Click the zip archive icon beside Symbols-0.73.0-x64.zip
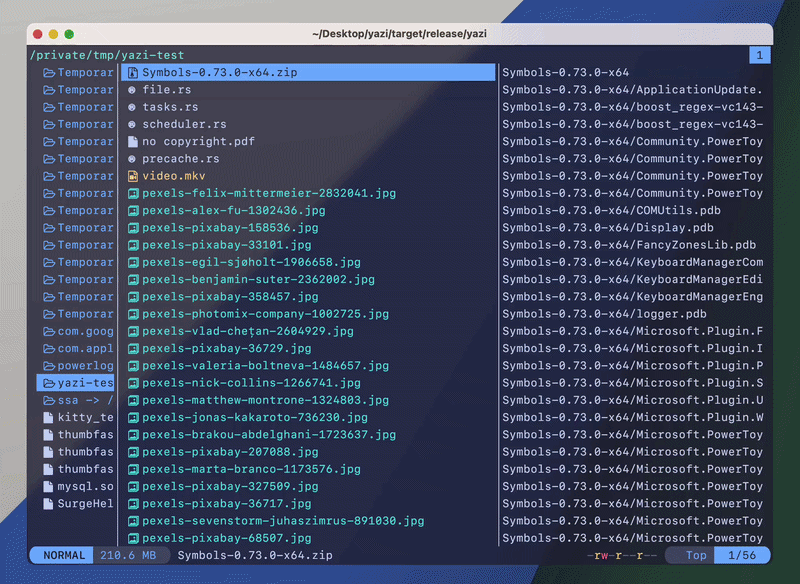This screenshot has width=800, height=584. point(133,72)
